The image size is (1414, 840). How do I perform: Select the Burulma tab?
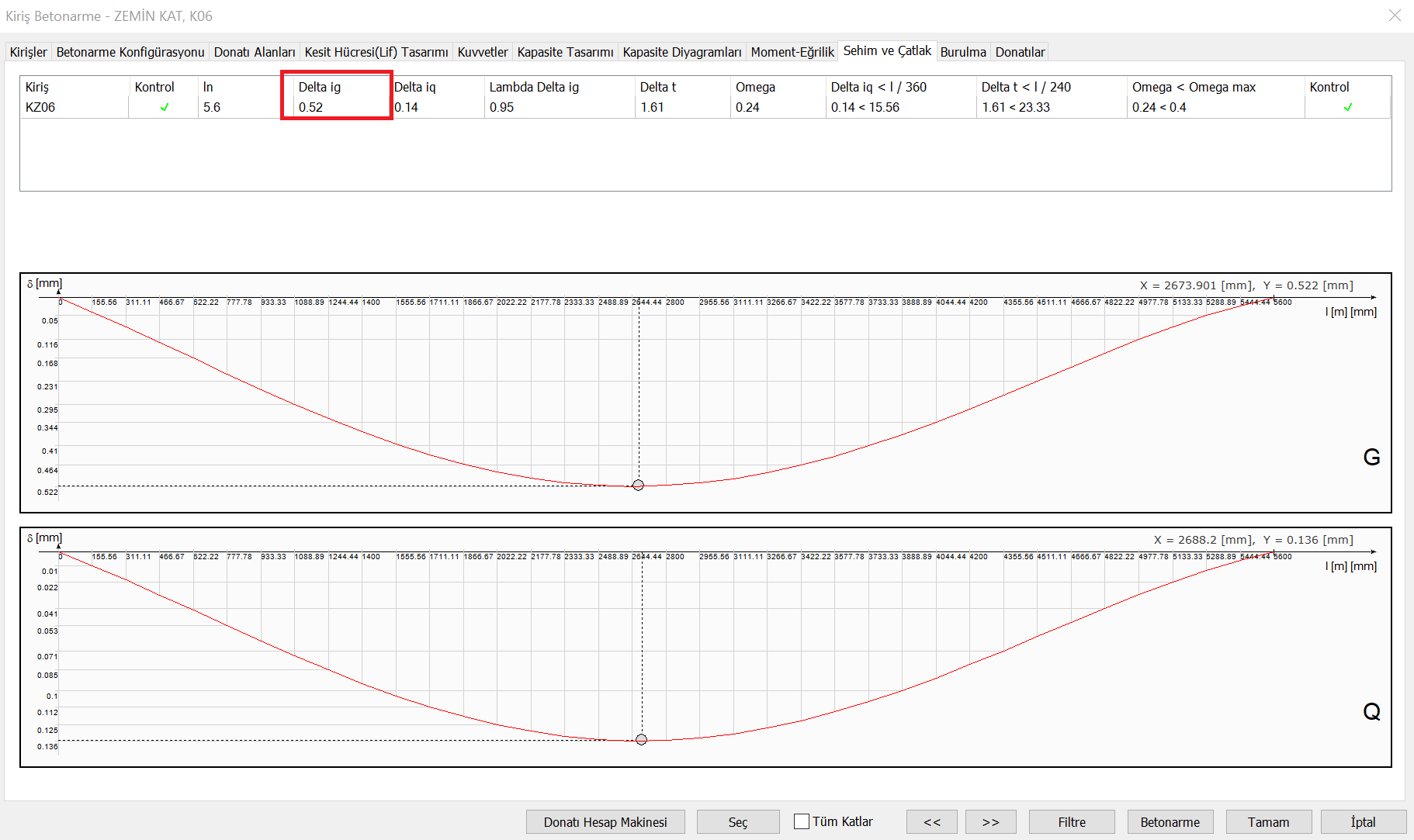pyautogui.click(x=962, y=52)
